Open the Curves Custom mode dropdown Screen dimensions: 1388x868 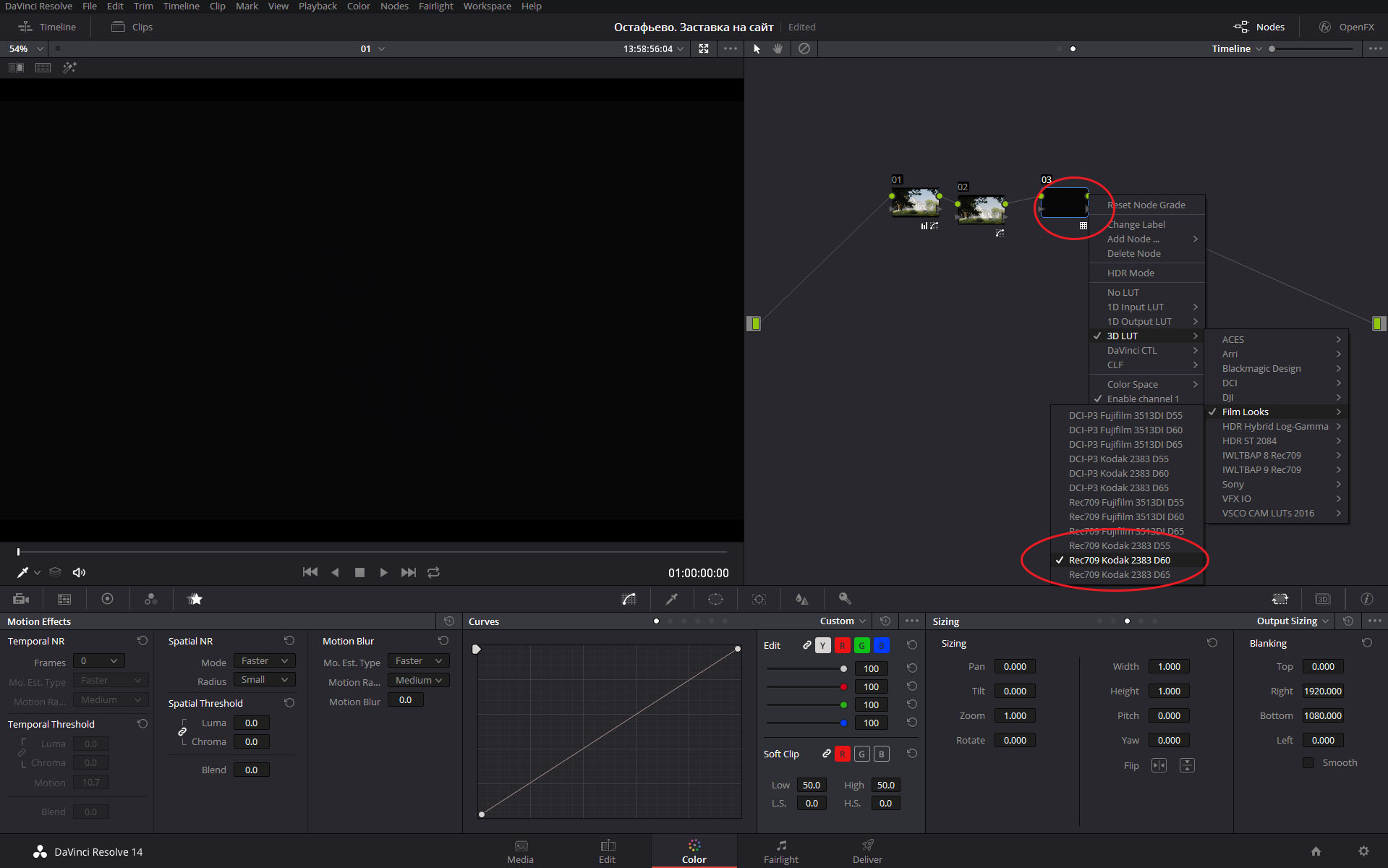coord(843,621)
